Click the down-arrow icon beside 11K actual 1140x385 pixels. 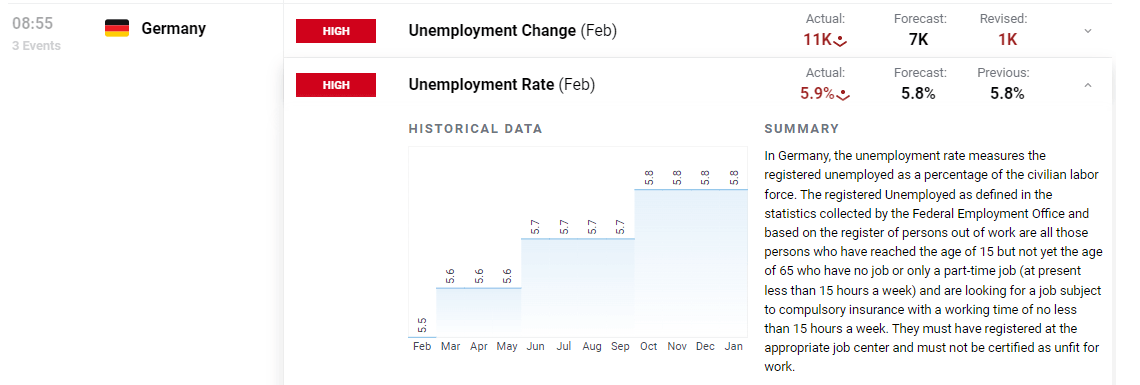coord(841,41)
